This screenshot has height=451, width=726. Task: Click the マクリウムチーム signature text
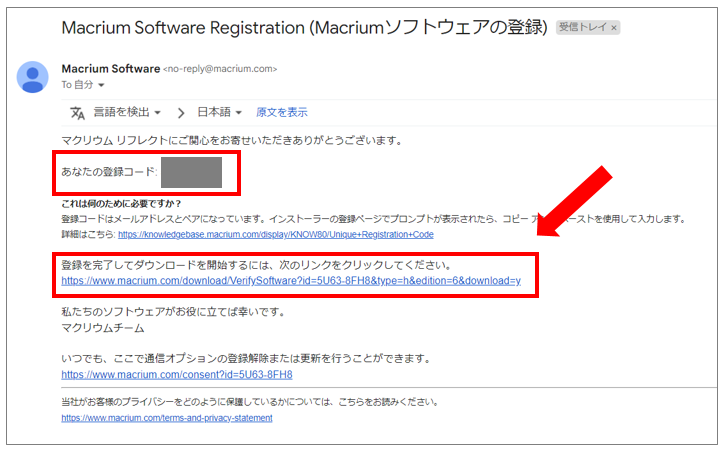(x=103, y=328)
